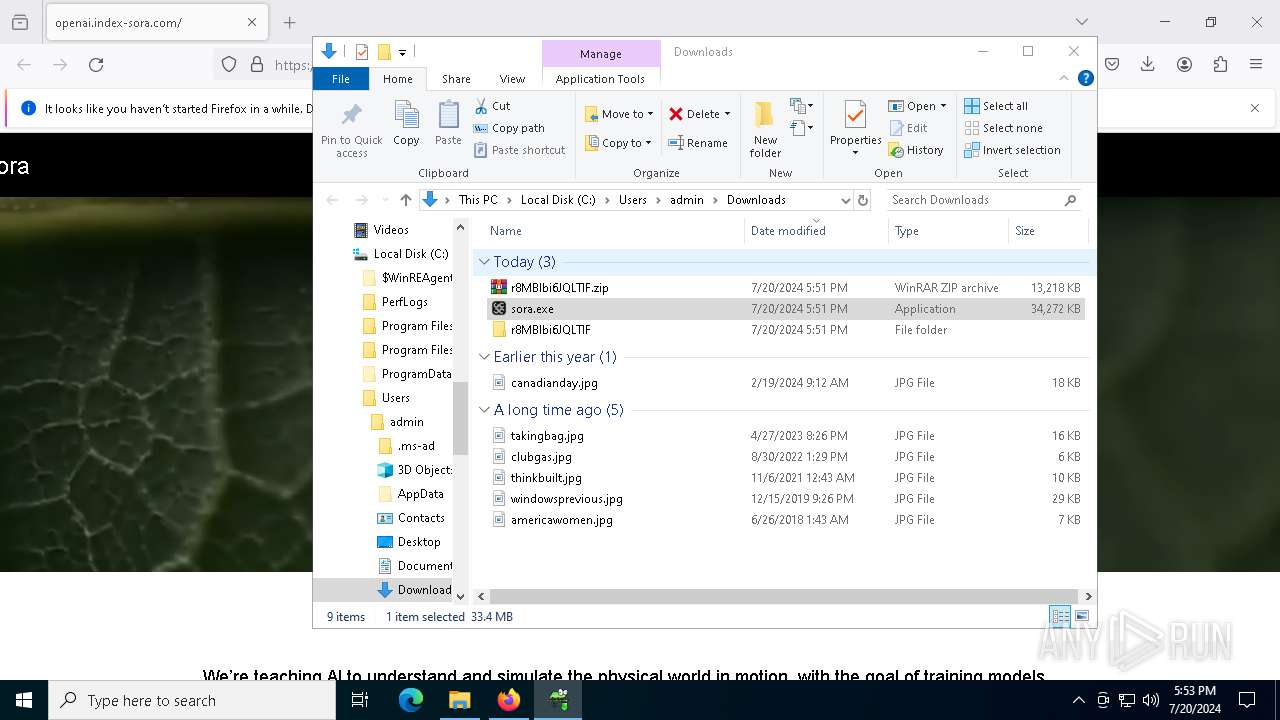Viewport: 1280px width, 720px height.
Task: Copy path of selected file
Action: coord(509,128)
